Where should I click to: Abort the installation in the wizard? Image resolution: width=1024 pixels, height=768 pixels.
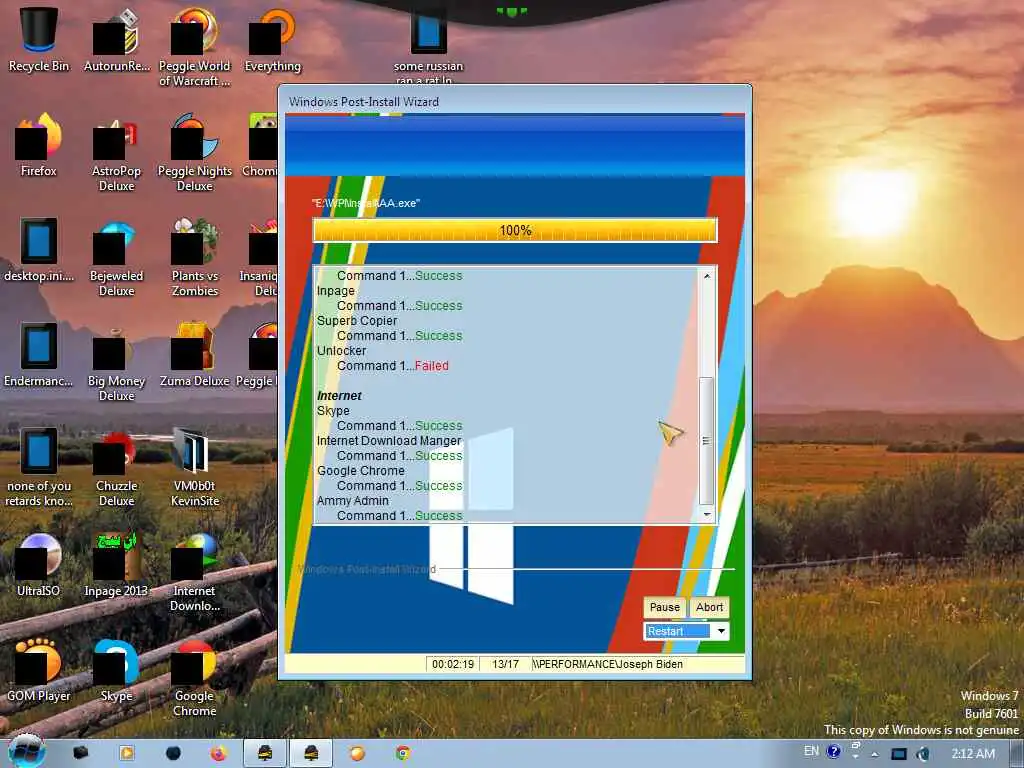[x=709, y=607]
